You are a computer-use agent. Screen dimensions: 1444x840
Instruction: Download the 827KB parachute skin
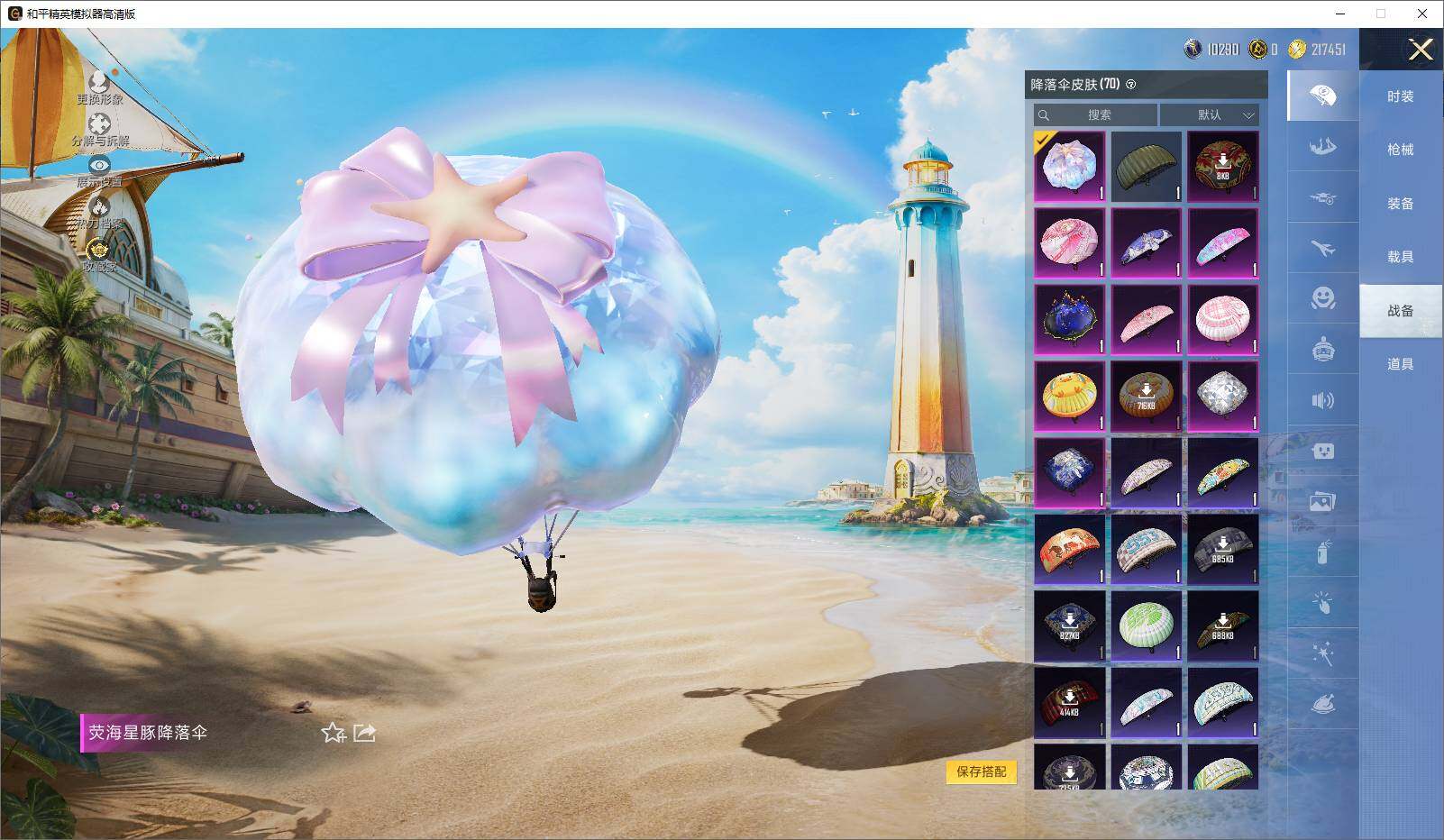[x=1069, y=626]
